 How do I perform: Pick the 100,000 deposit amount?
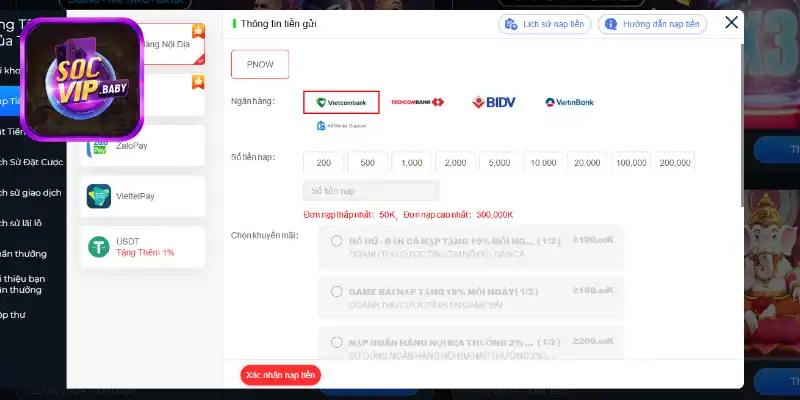coord(631,163)
